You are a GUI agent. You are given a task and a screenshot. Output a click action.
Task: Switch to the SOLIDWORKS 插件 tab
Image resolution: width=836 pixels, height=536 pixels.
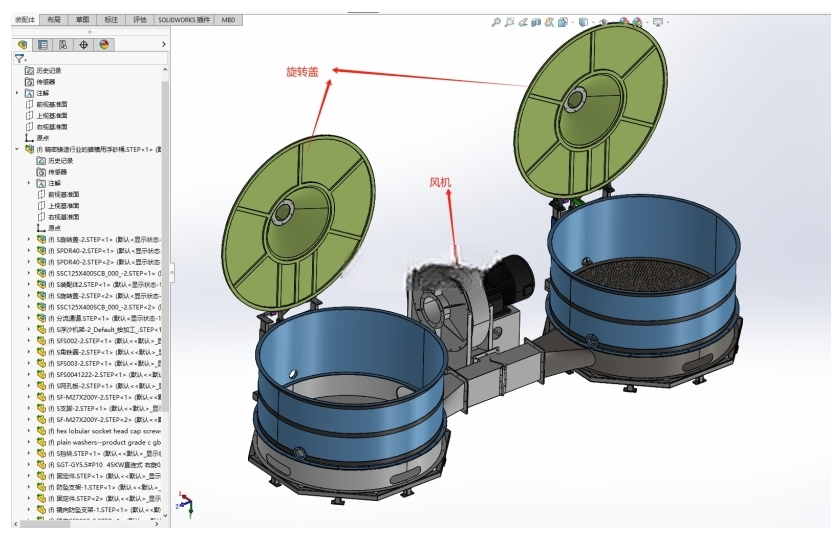pos(184,20)
